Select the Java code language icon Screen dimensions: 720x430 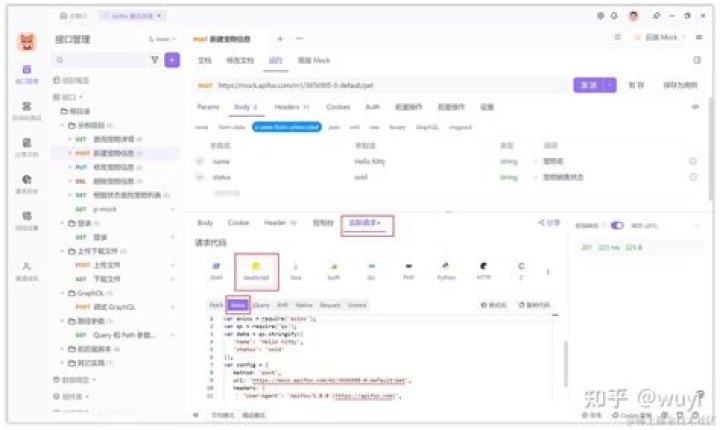pyautogui.click(x=296, y=271)
